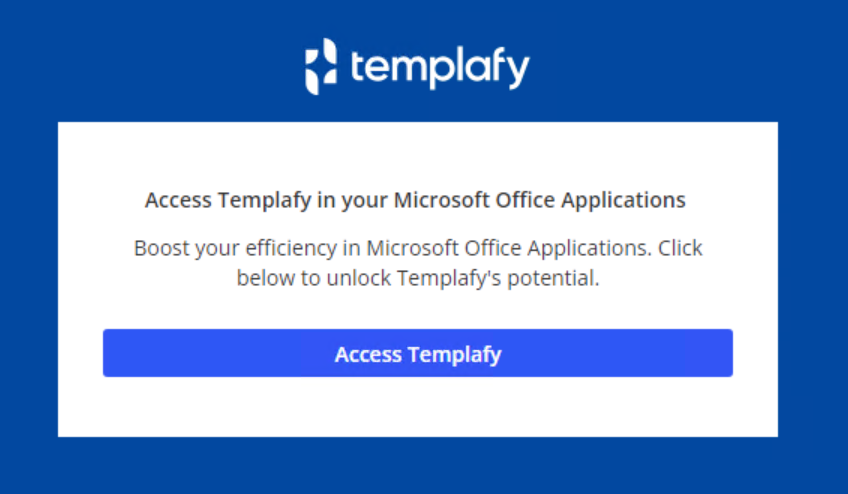The image size is (848, 494).
Task: Click the word 'Access' on the blue button
Action: click(367, 354)
